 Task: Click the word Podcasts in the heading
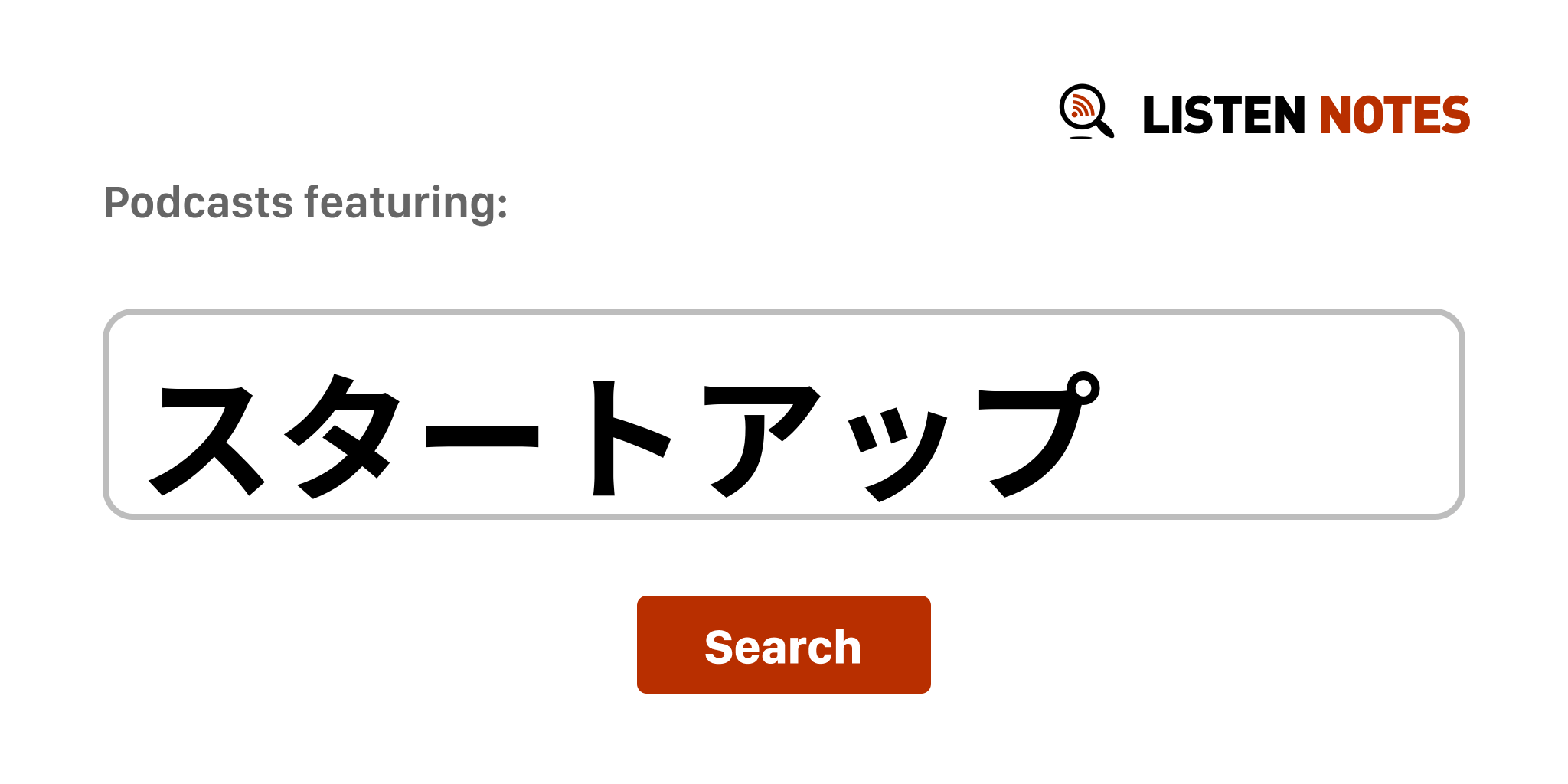pos(199,204)
